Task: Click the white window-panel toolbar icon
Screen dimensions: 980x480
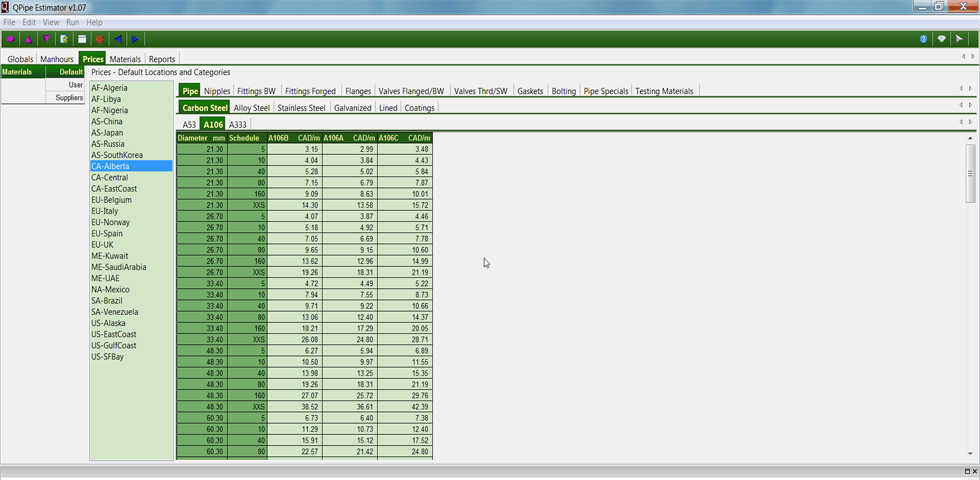Action: pos(82,39)
